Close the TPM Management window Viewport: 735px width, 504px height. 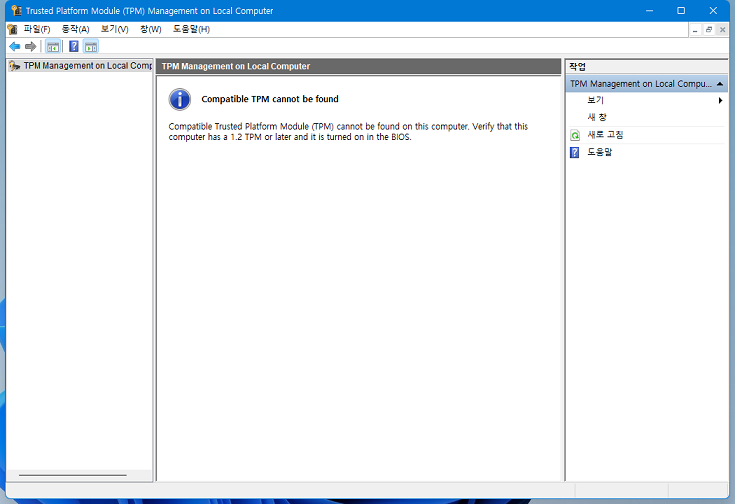point(713,10)
